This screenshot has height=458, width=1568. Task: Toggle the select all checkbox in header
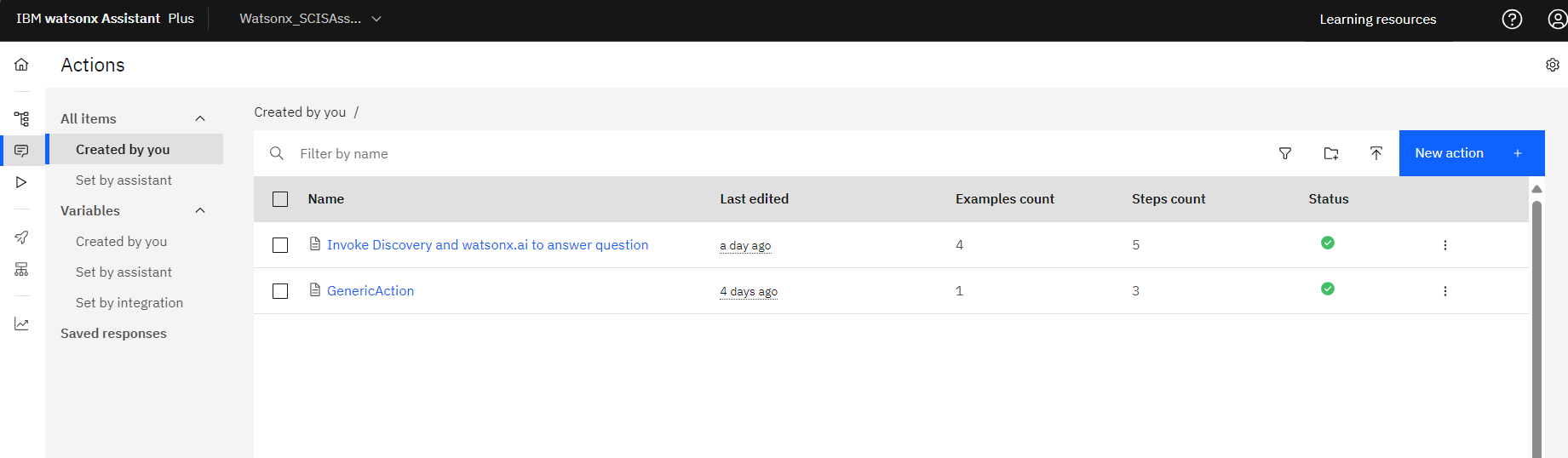(x=280, y=199)
